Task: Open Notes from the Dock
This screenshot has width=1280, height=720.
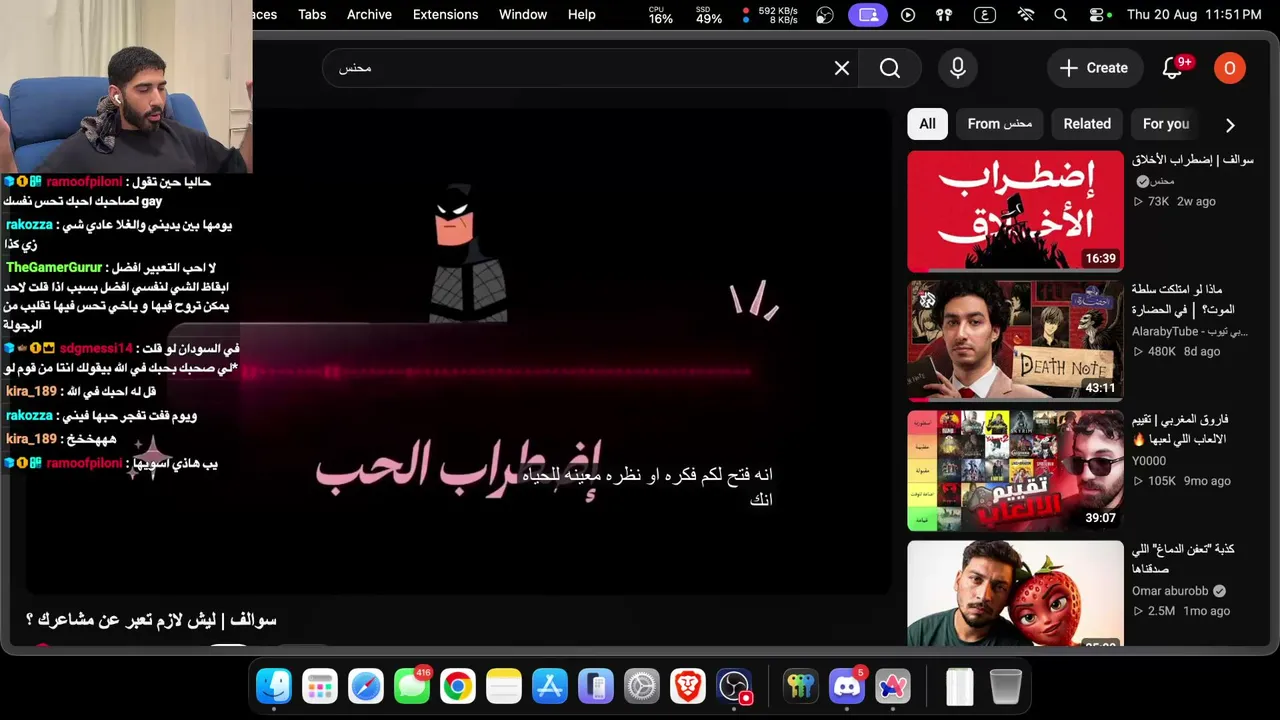Action: click(504, 686)
